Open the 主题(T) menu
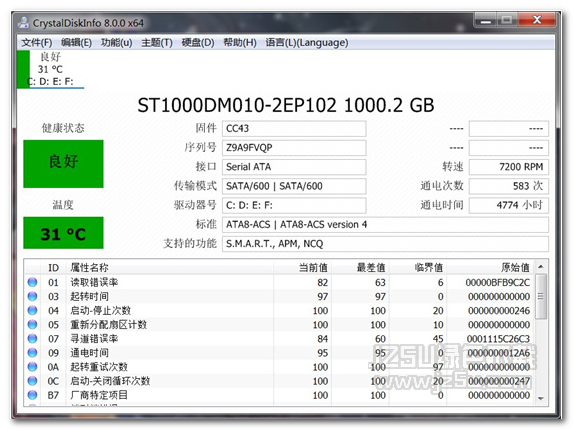 click(157, 43)
